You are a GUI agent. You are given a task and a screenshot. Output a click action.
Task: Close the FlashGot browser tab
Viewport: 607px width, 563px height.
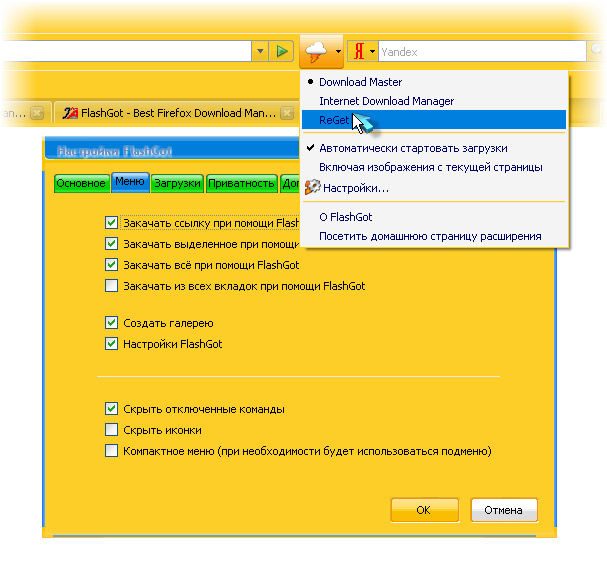[x=287, y=113]
